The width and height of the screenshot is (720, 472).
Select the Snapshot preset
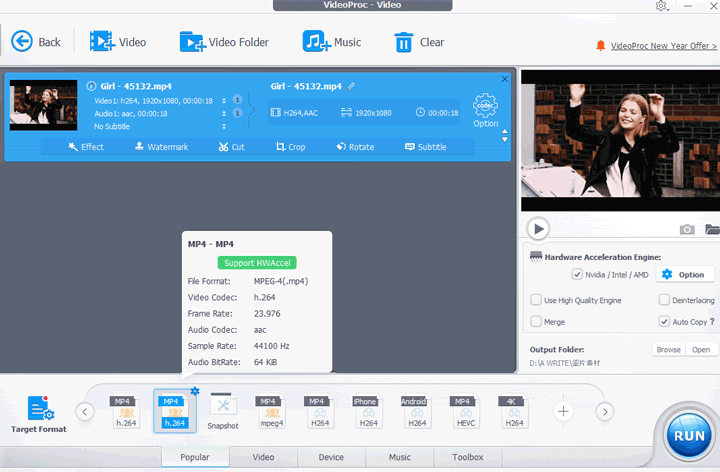(223, 412)
